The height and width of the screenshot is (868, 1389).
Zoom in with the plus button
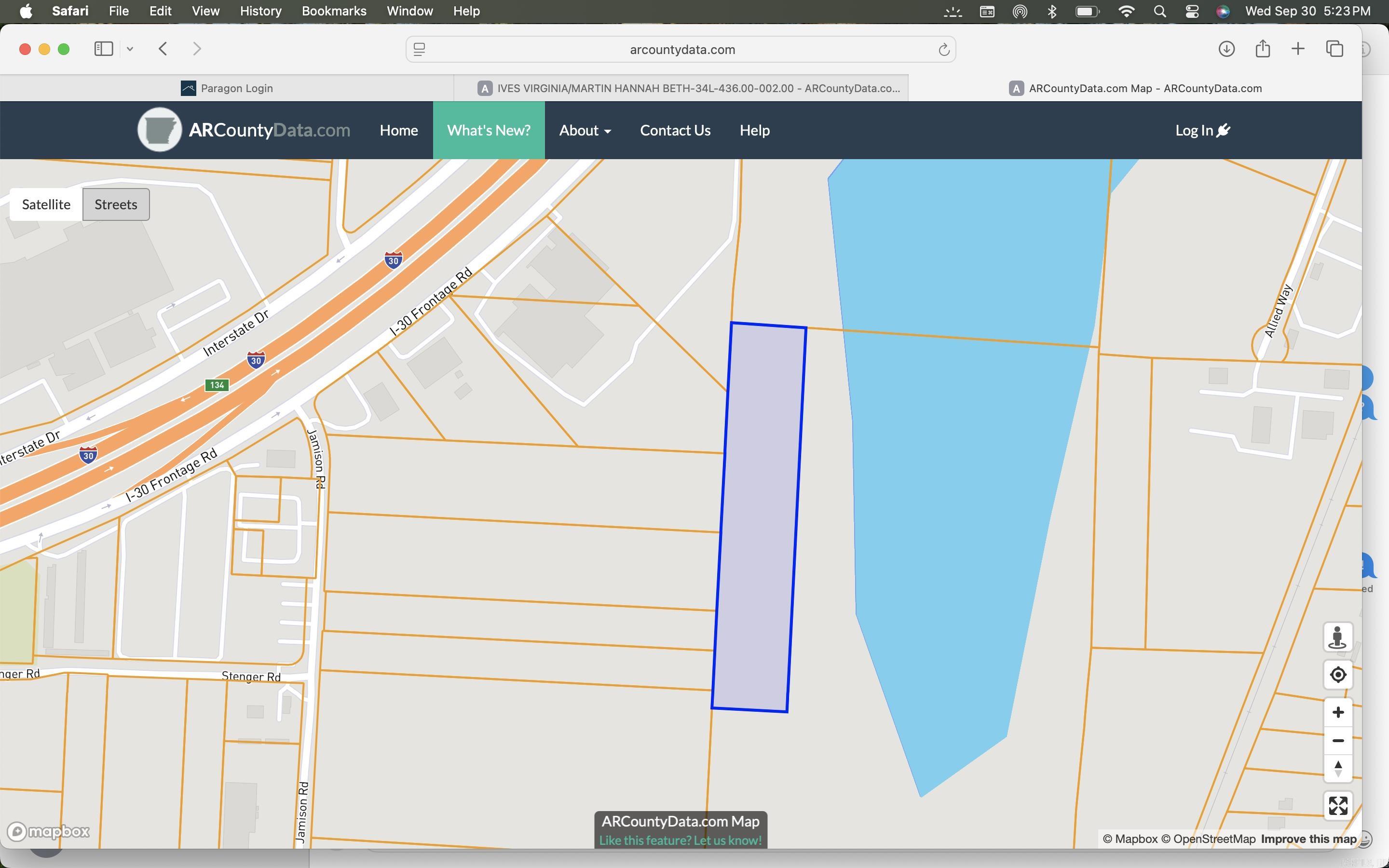(x=1337, y=712)
